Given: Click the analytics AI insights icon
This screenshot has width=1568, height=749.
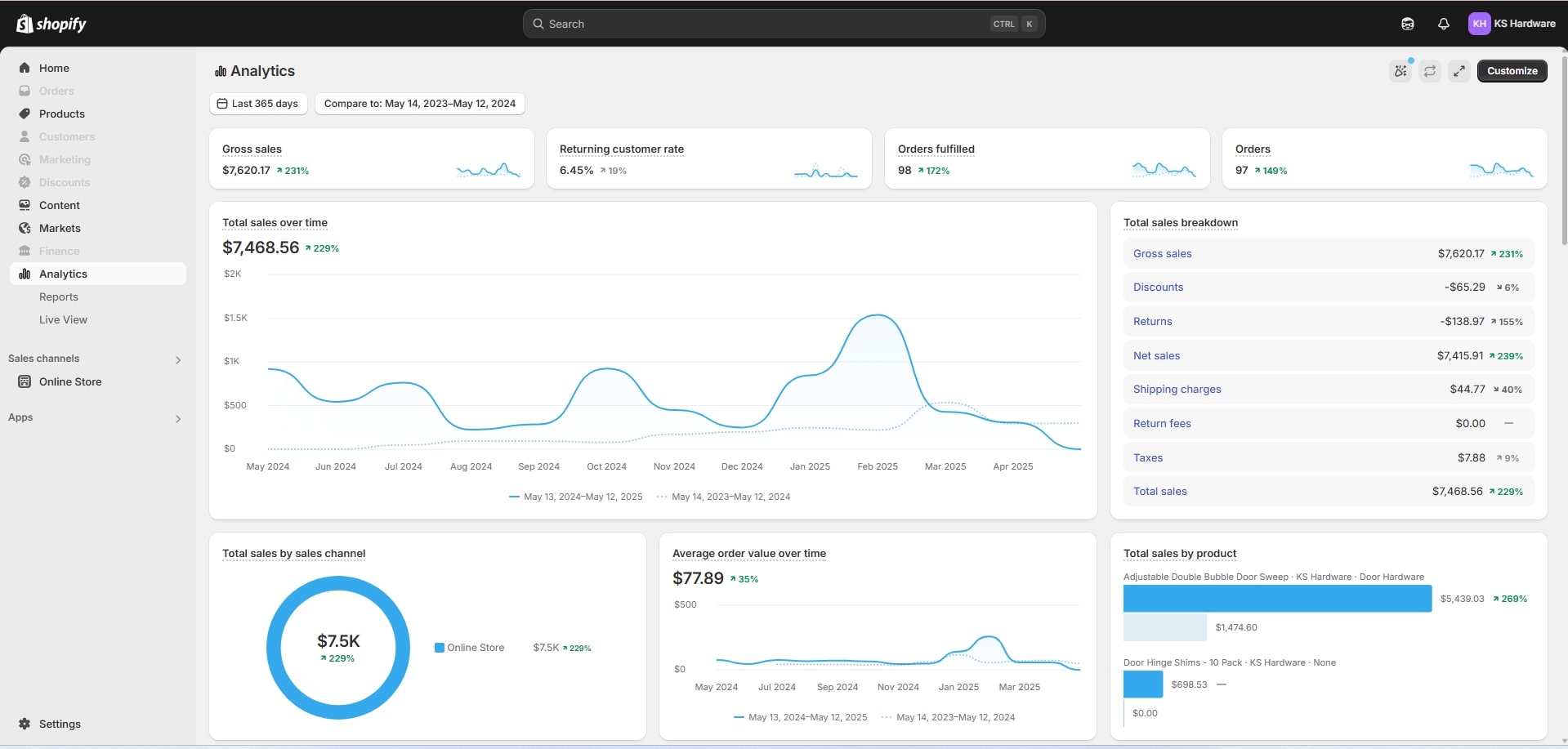Looking at the screenshot, I should tap(1400, 71).
